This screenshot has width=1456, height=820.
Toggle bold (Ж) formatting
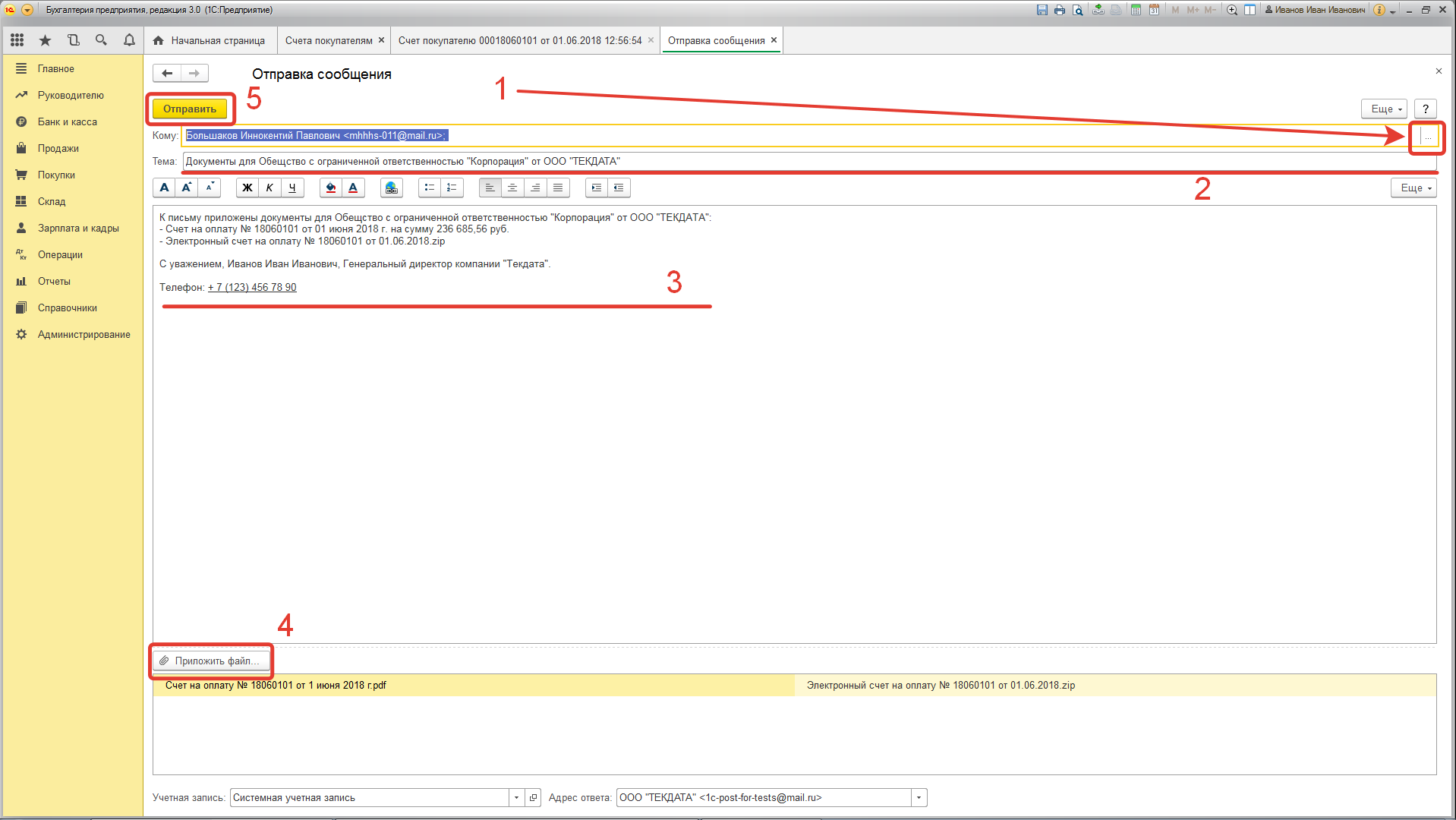247,188
